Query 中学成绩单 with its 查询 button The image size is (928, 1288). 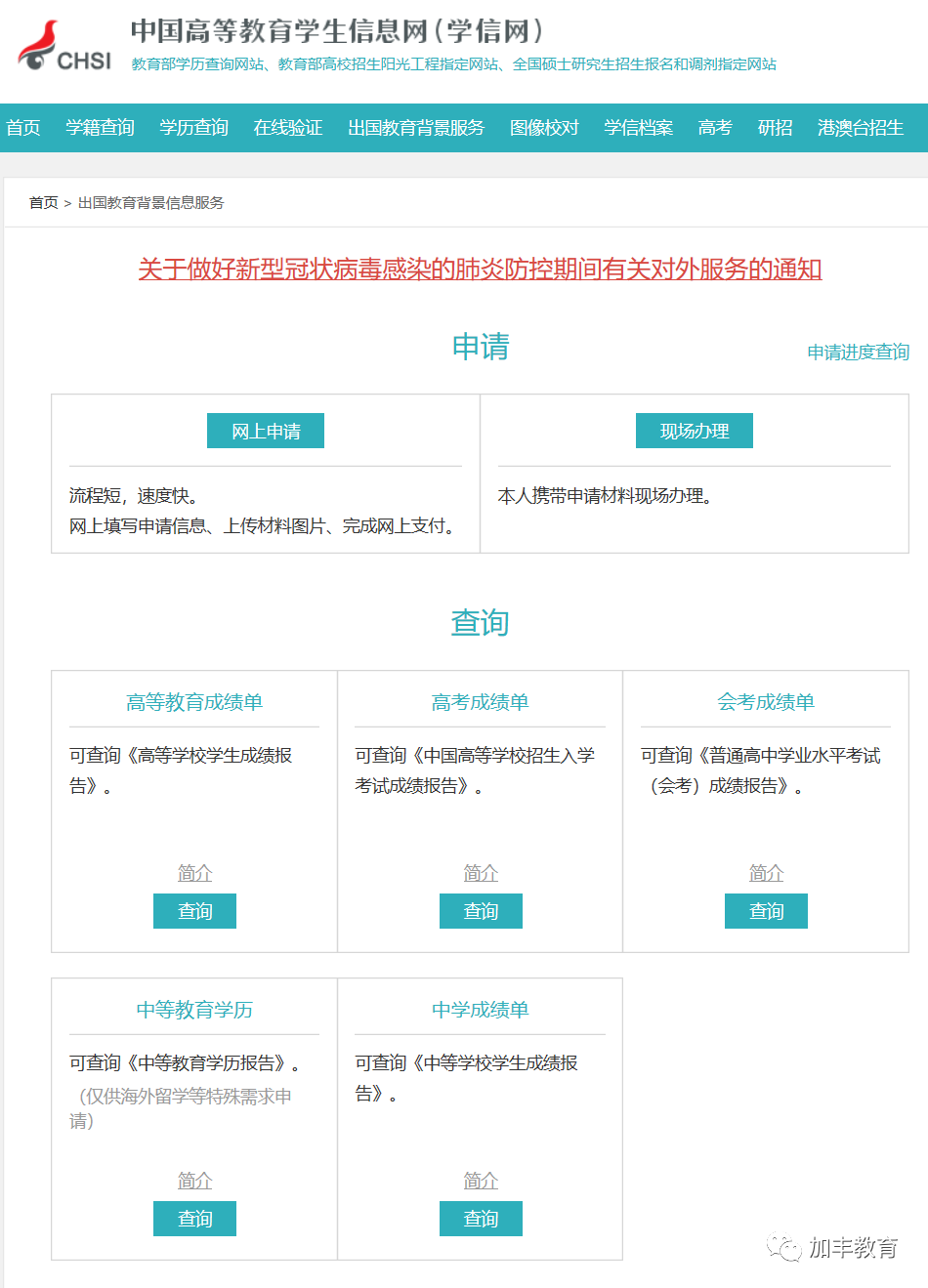click(480, 1218)
